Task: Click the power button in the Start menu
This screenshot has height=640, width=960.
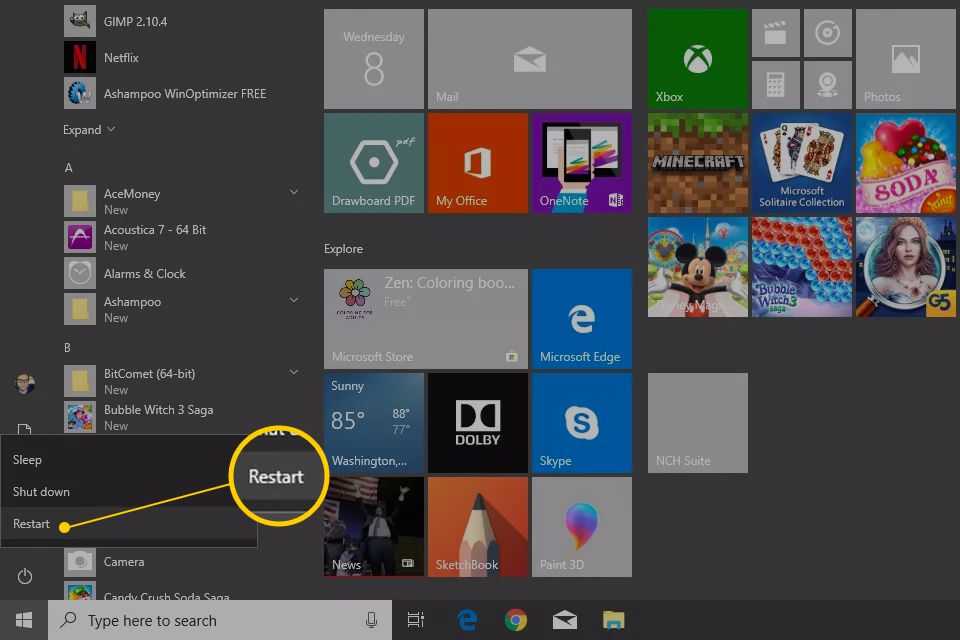Action: [x=24, y=576]
